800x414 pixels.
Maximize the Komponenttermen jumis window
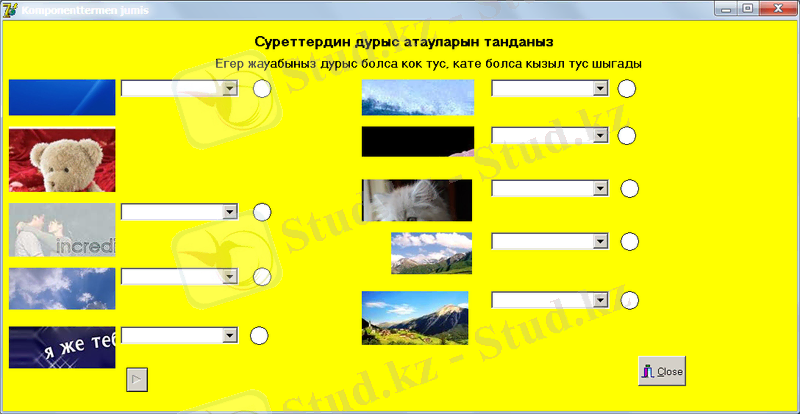point(747,8)
